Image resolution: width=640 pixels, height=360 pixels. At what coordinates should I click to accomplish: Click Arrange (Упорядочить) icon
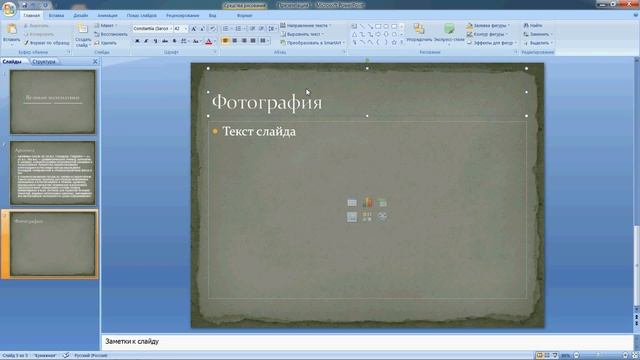(419, 29)
